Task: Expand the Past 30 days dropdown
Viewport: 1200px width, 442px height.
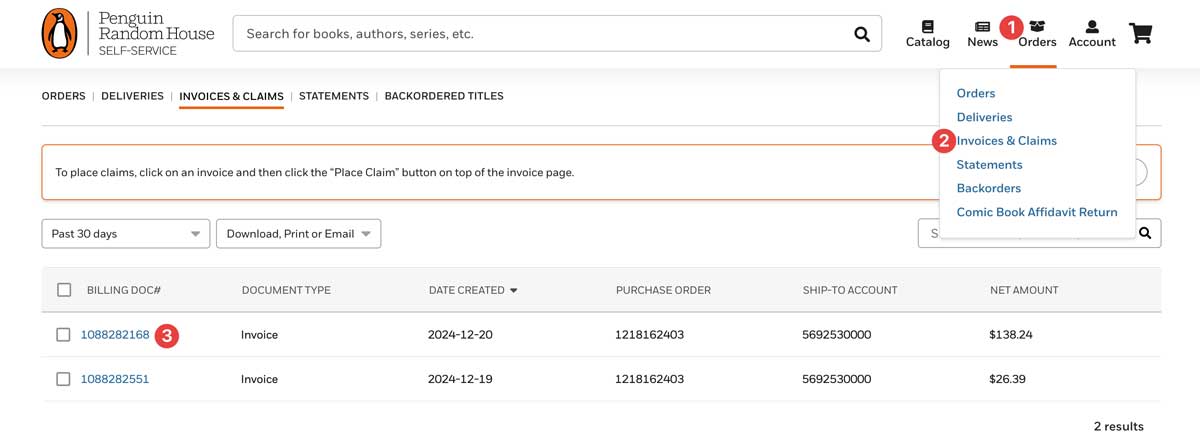Action: (x=125, y=234)
